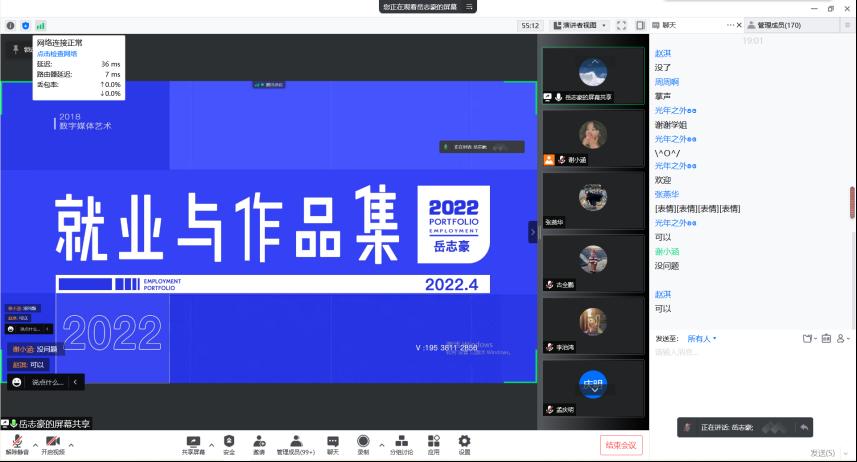Click the 邀请 invite icon
Viewport: 857px width, 462px height.
coord(259,442)
